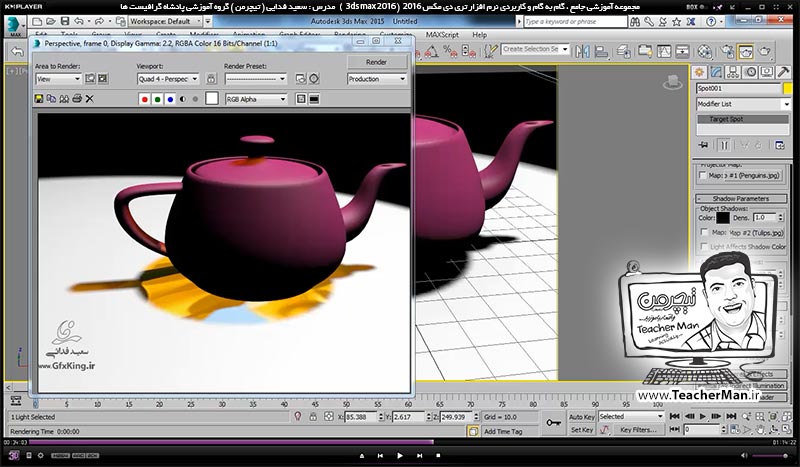Open the Hierarchy panel tab
800x467 pixels.
pos(733,72)
